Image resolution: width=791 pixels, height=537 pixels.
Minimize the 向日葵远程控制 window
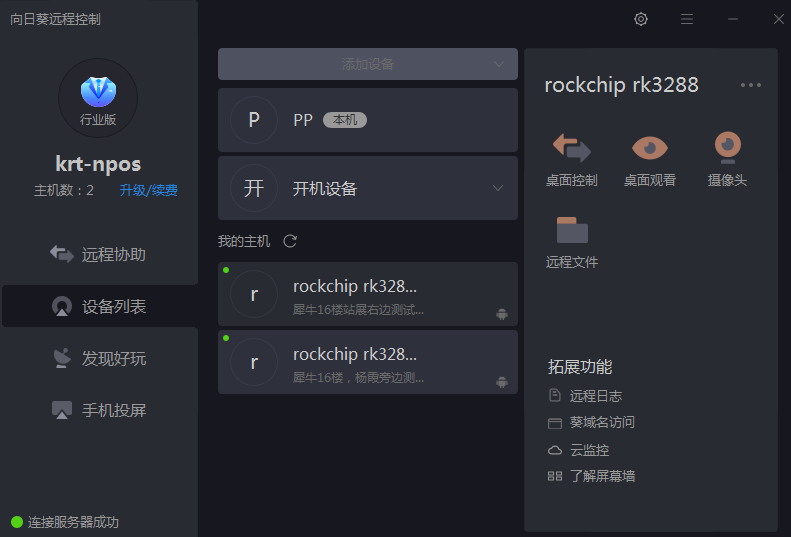pyautogui.click(x=733, y=19)
